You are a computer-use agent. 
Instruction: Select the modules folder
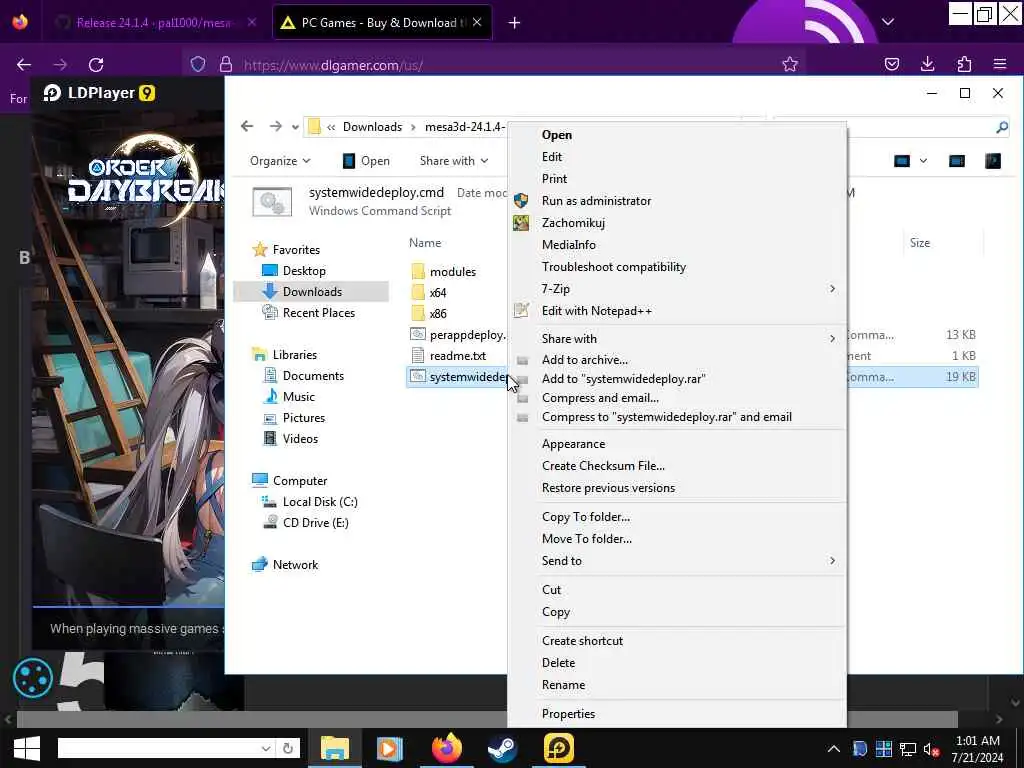pyautogui.click(x=452, y=272)
